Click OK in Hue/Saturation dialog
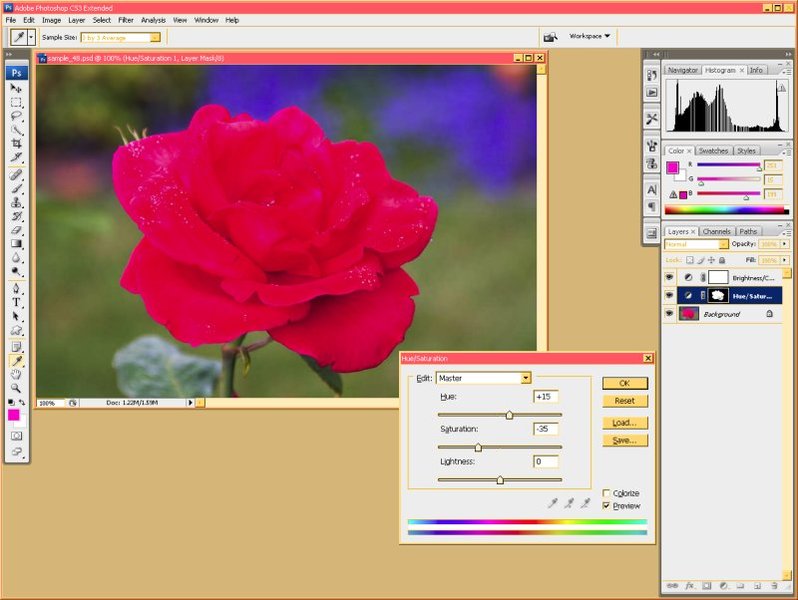The width and height of the screenshot is (798, 600). click(625, 383)
